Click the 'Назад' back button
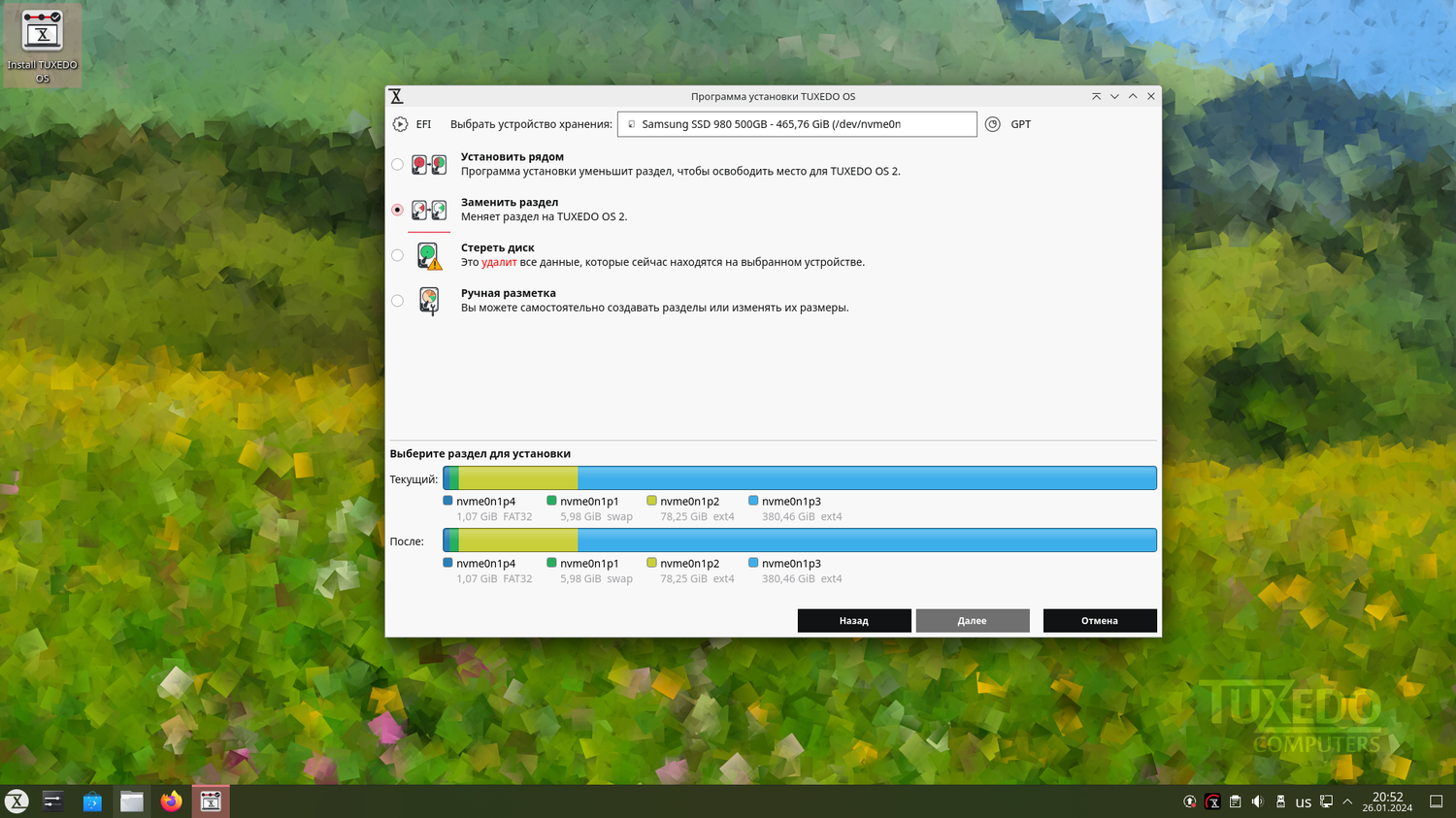 click(x=854, y=621)
